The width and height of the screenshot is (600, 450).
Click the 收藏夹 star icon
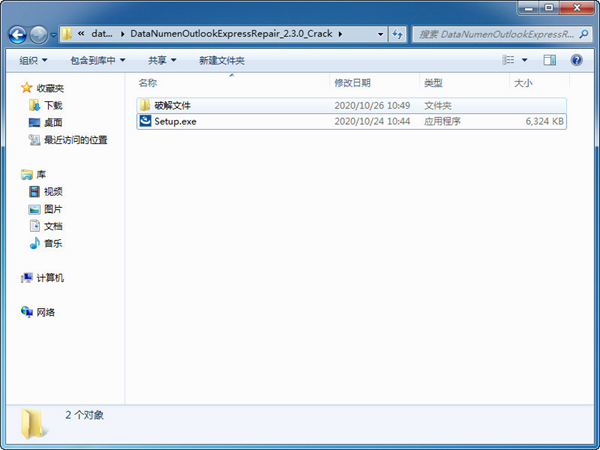(26, 88)
